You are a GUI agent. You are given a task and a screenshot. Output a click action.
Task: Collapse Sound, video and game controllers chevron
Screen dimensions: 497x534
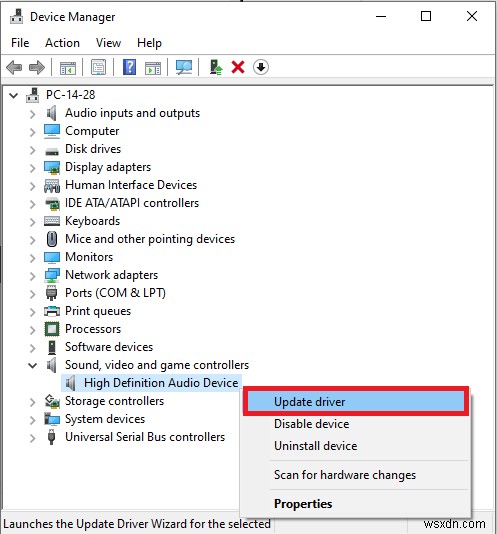33,366
